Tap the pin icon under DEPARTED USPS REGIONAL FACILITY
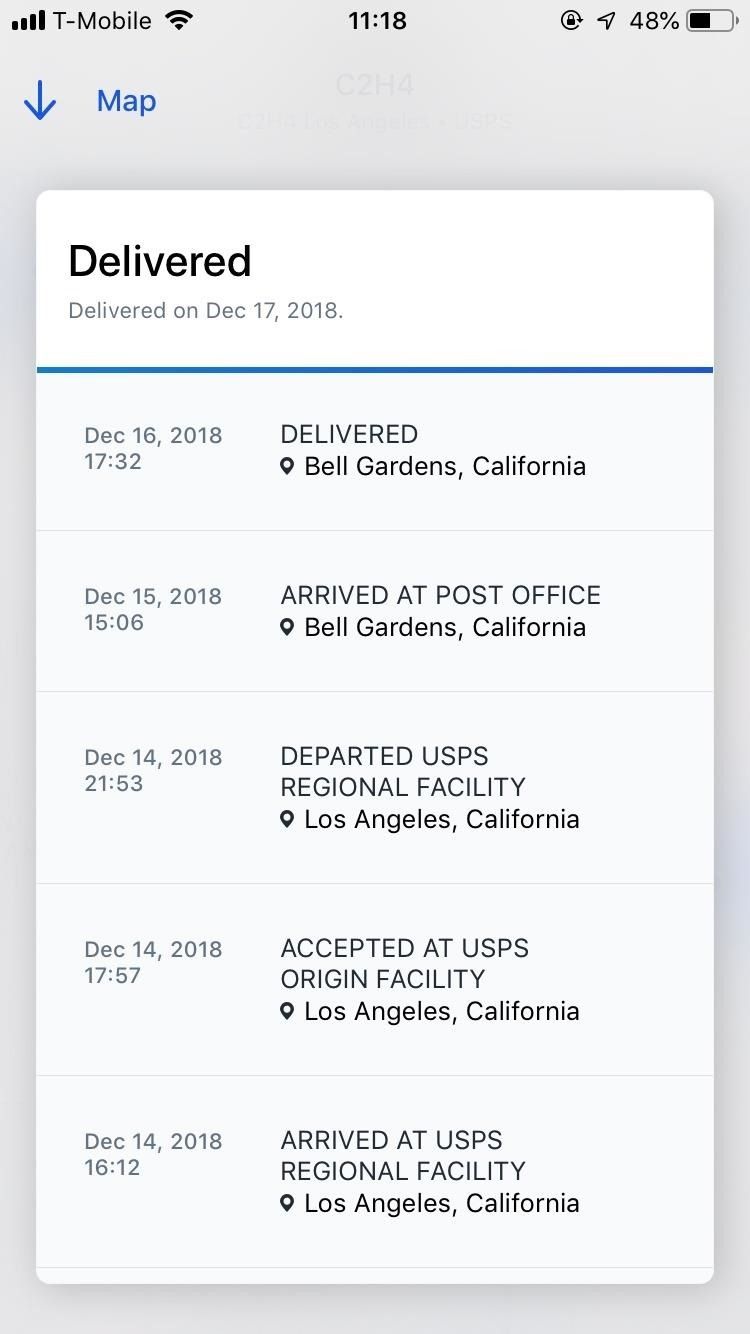Image resolution: width=750 pixels, height=1334 pixels. click(287, 820)
